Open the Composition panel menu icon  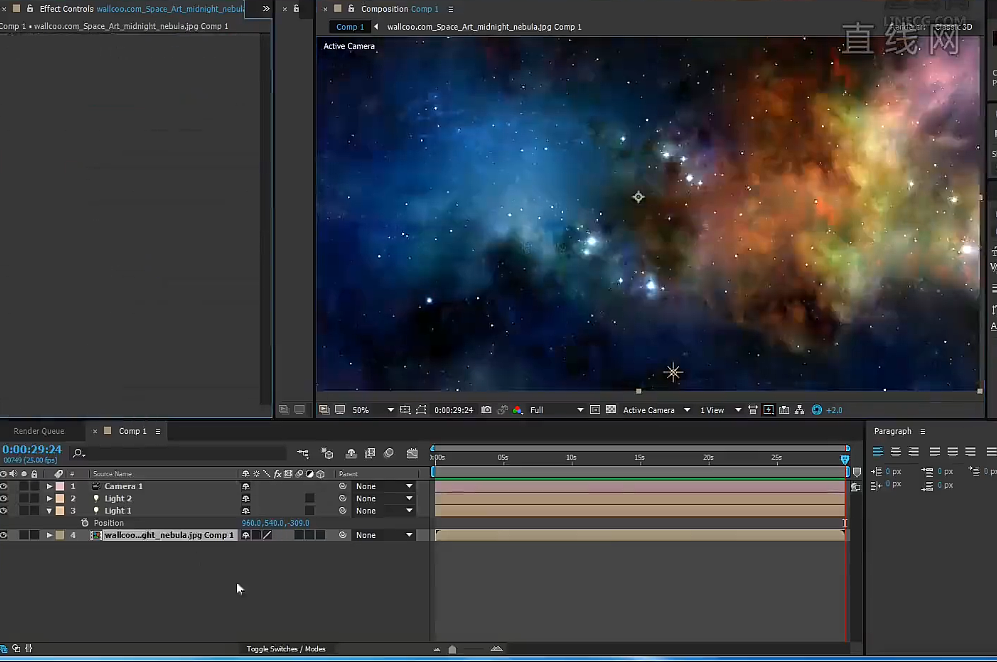[x=451, y=10]
